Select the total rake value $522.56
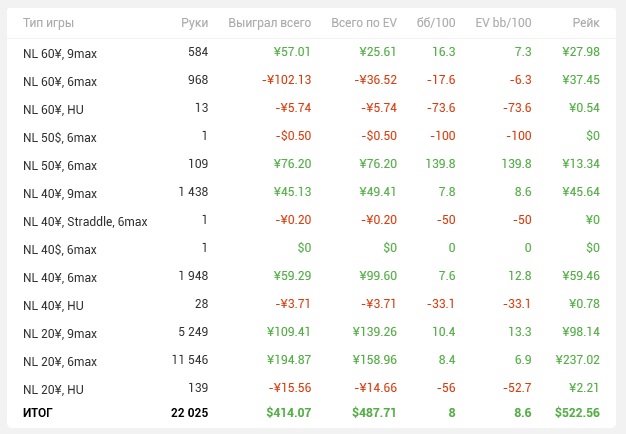 tap(578, 412)
